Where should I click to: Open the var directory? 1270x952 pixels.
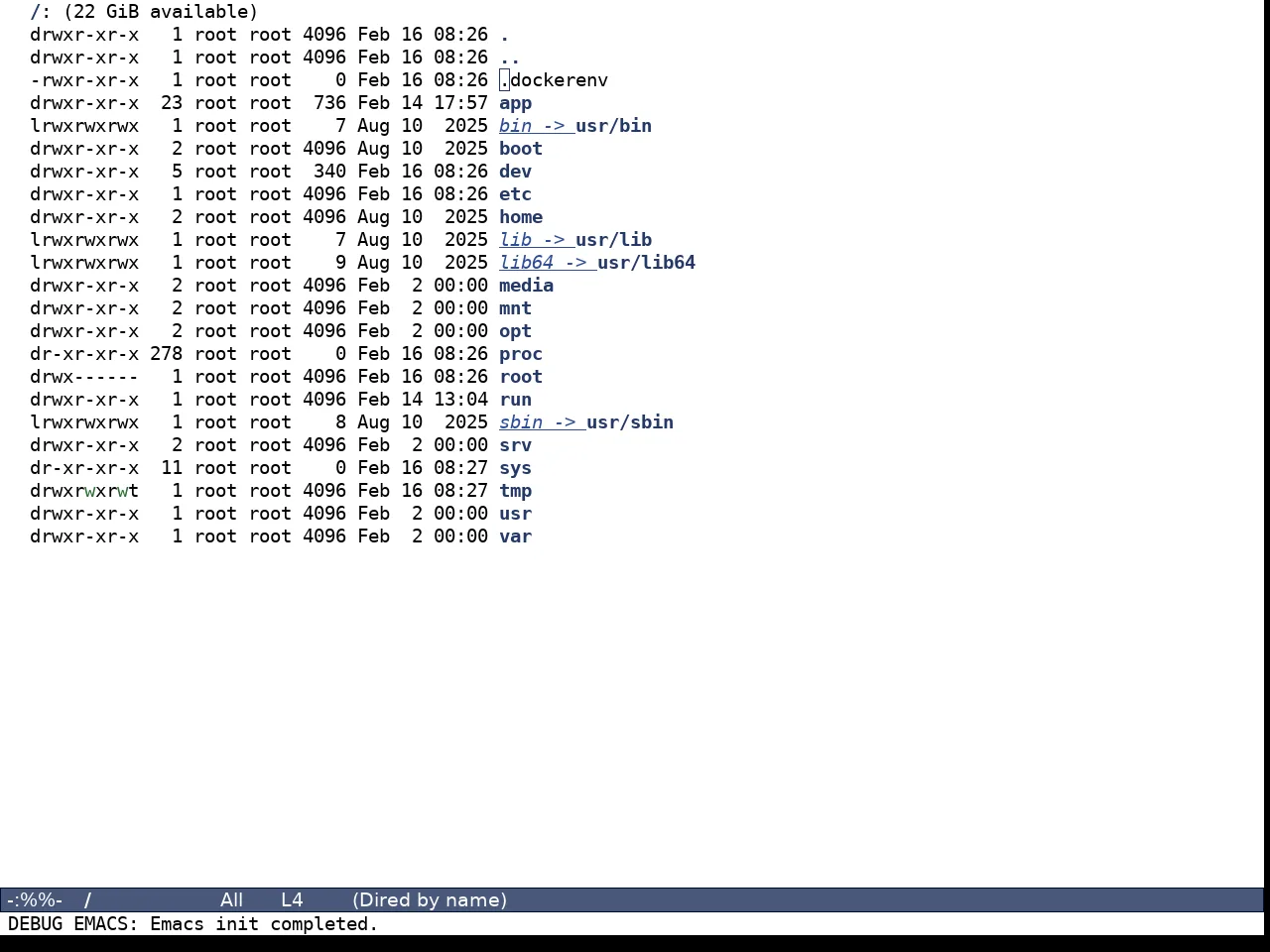515,536
